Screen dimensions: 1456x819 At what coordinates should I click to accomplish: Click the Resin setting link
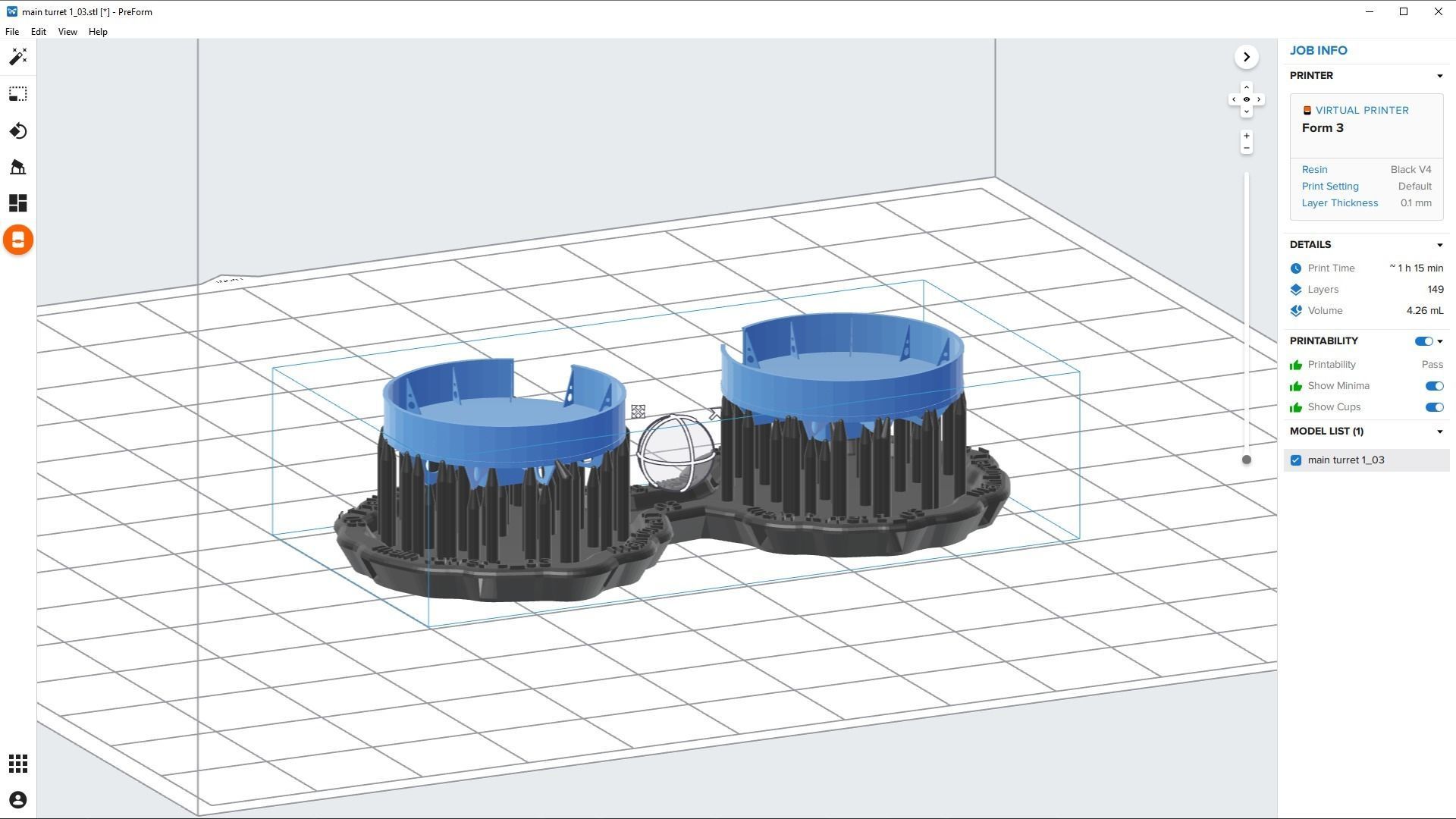pyautogui.click(x=1314, y=170)
